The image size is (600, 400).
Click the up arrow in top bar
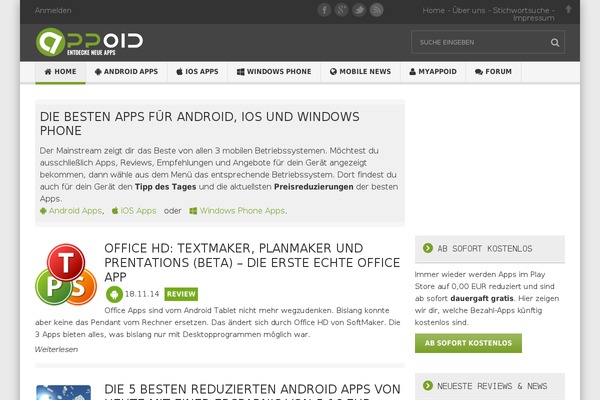pyautogui.click(x=569, y=9)
